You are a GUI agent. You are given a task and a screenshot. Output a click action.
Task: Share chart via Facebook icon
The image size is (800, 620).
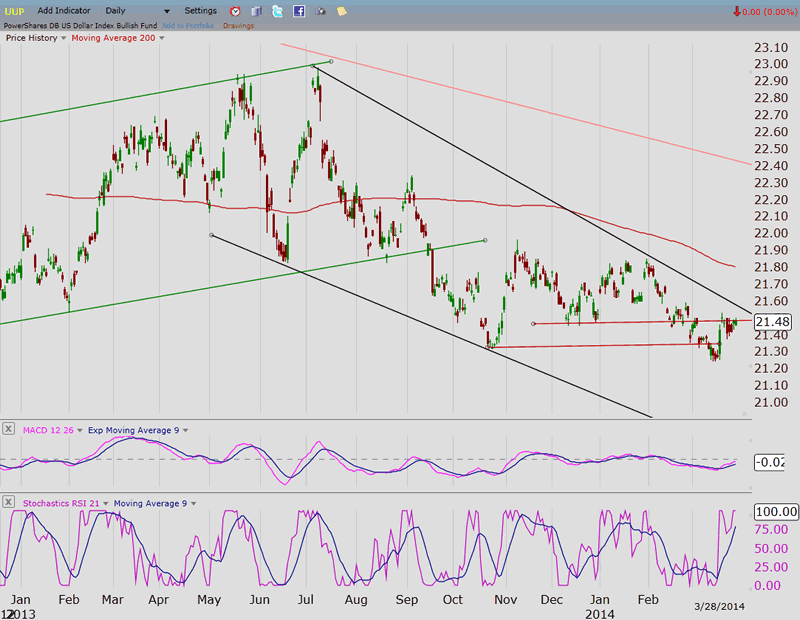pyautogui.click(x=299, y=11)
